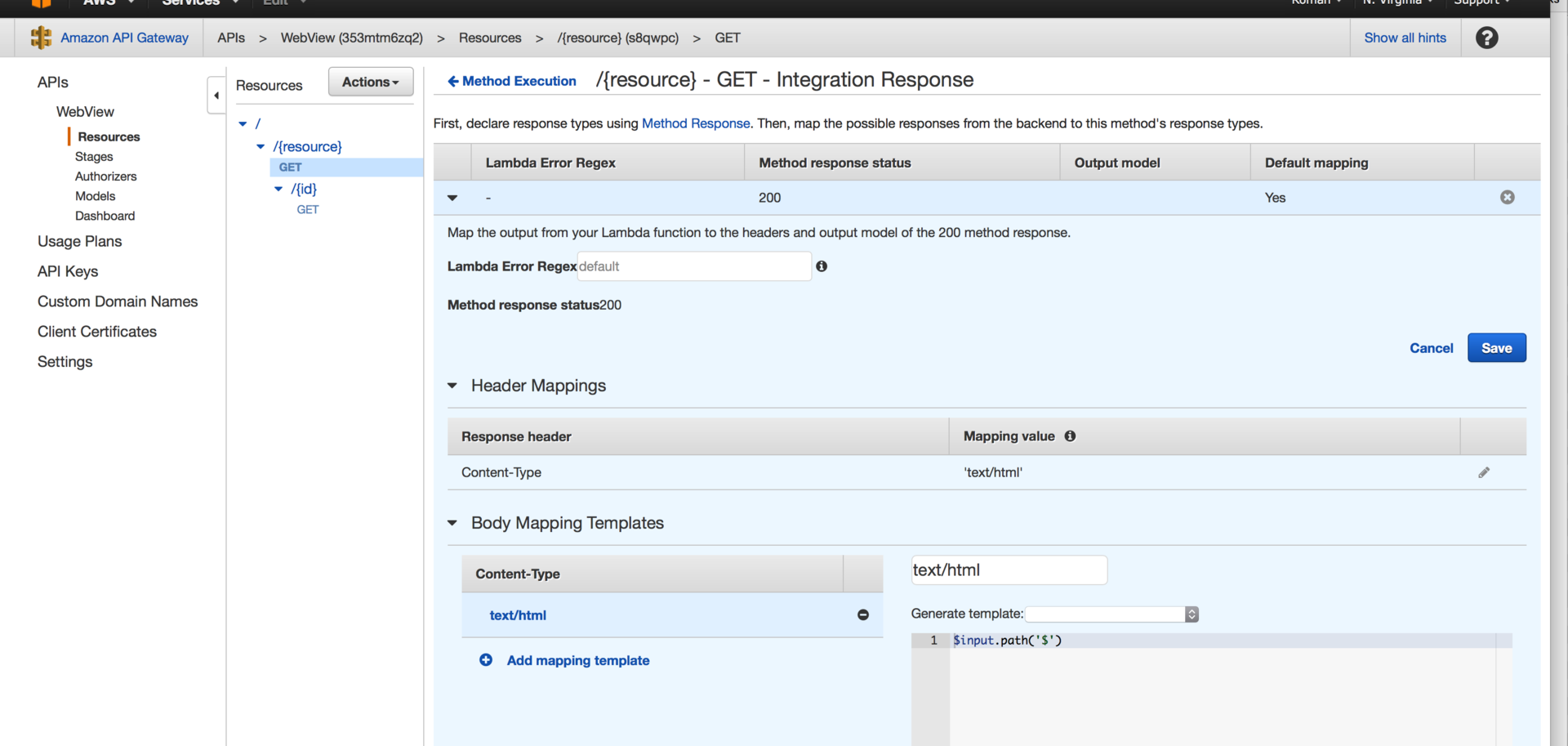
Task: Edit Content-Type header mapping with pencil icon
Action: 1485,472
